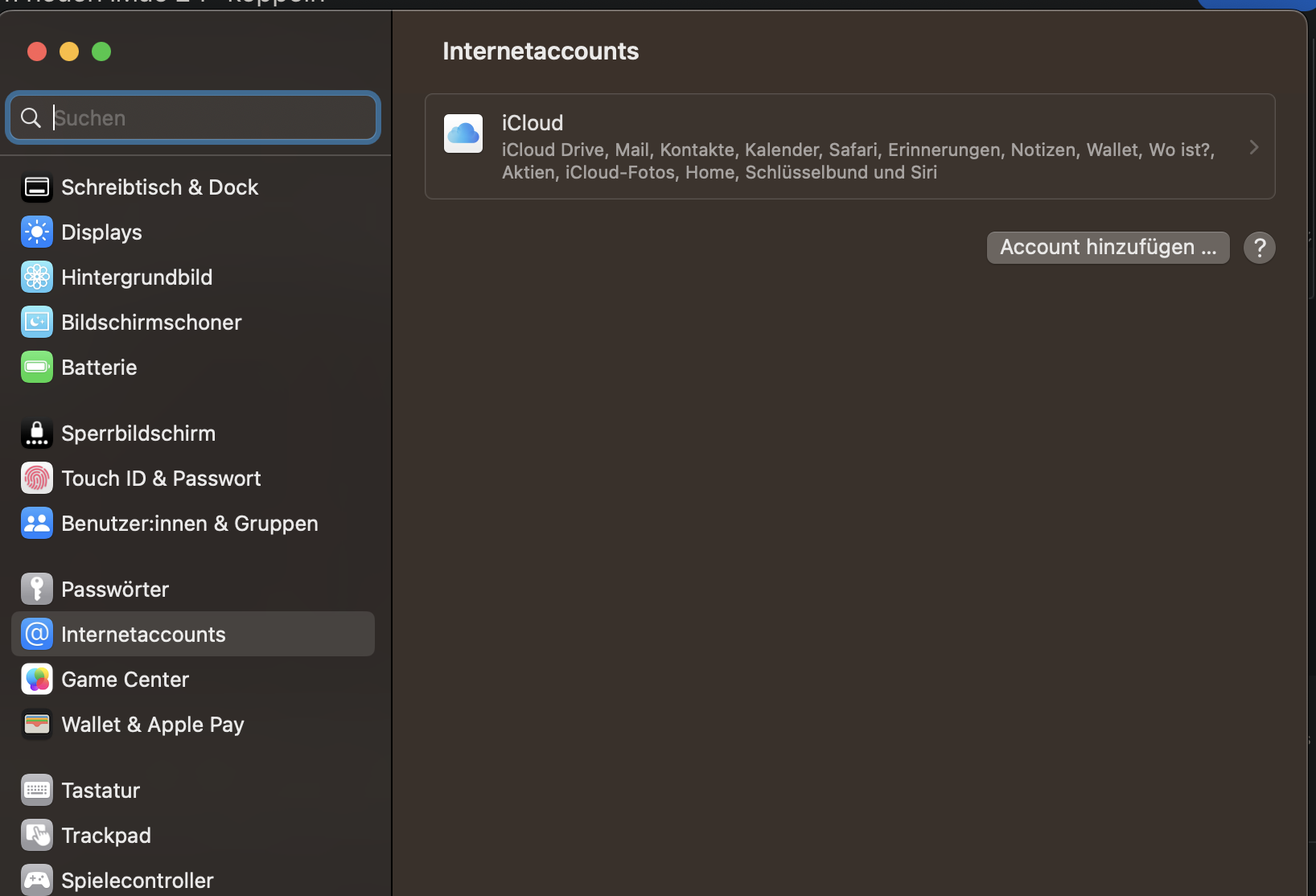Open the Hintergrundbild settings icon
This screenshot has height=896, width=1316.
(37, 277)
